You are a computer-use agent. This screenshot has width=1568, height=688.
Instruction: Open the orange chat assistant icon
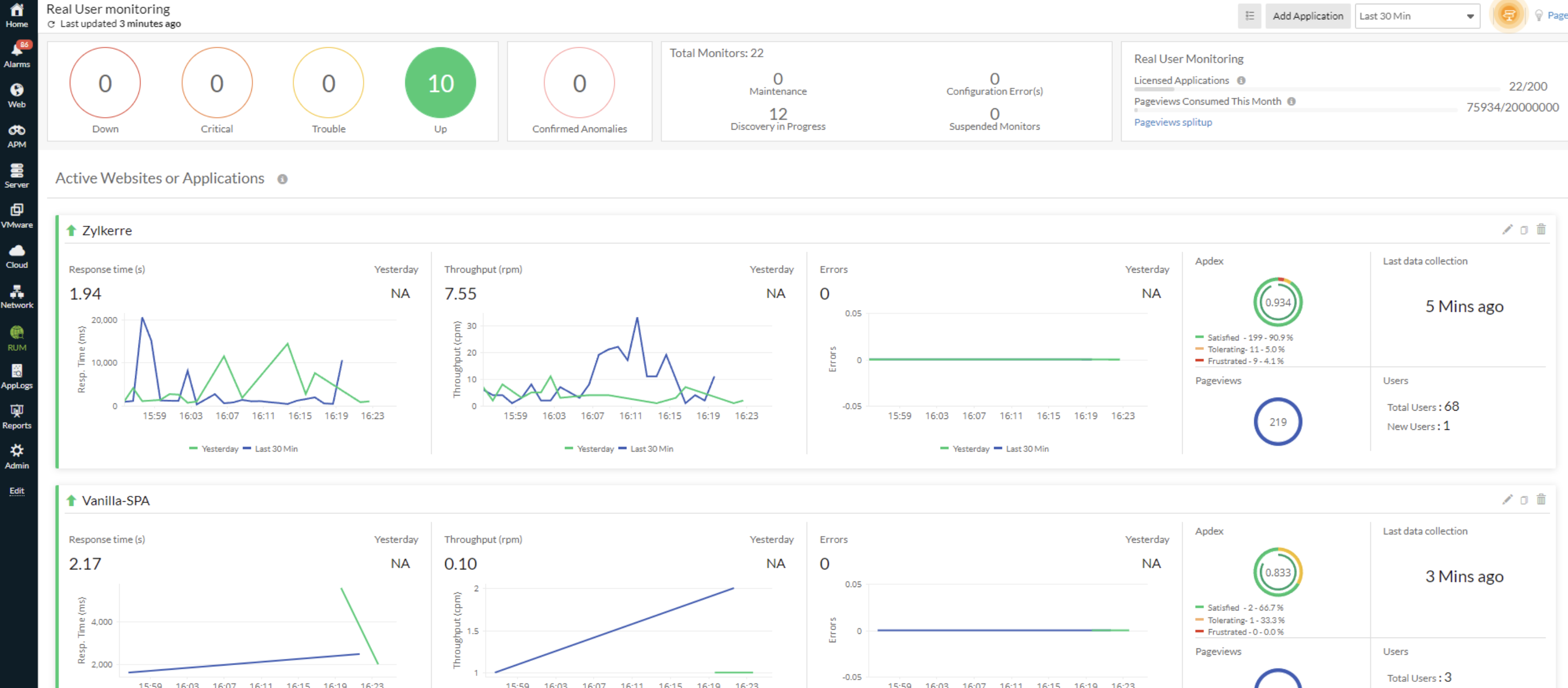(x=1508, y=15)
